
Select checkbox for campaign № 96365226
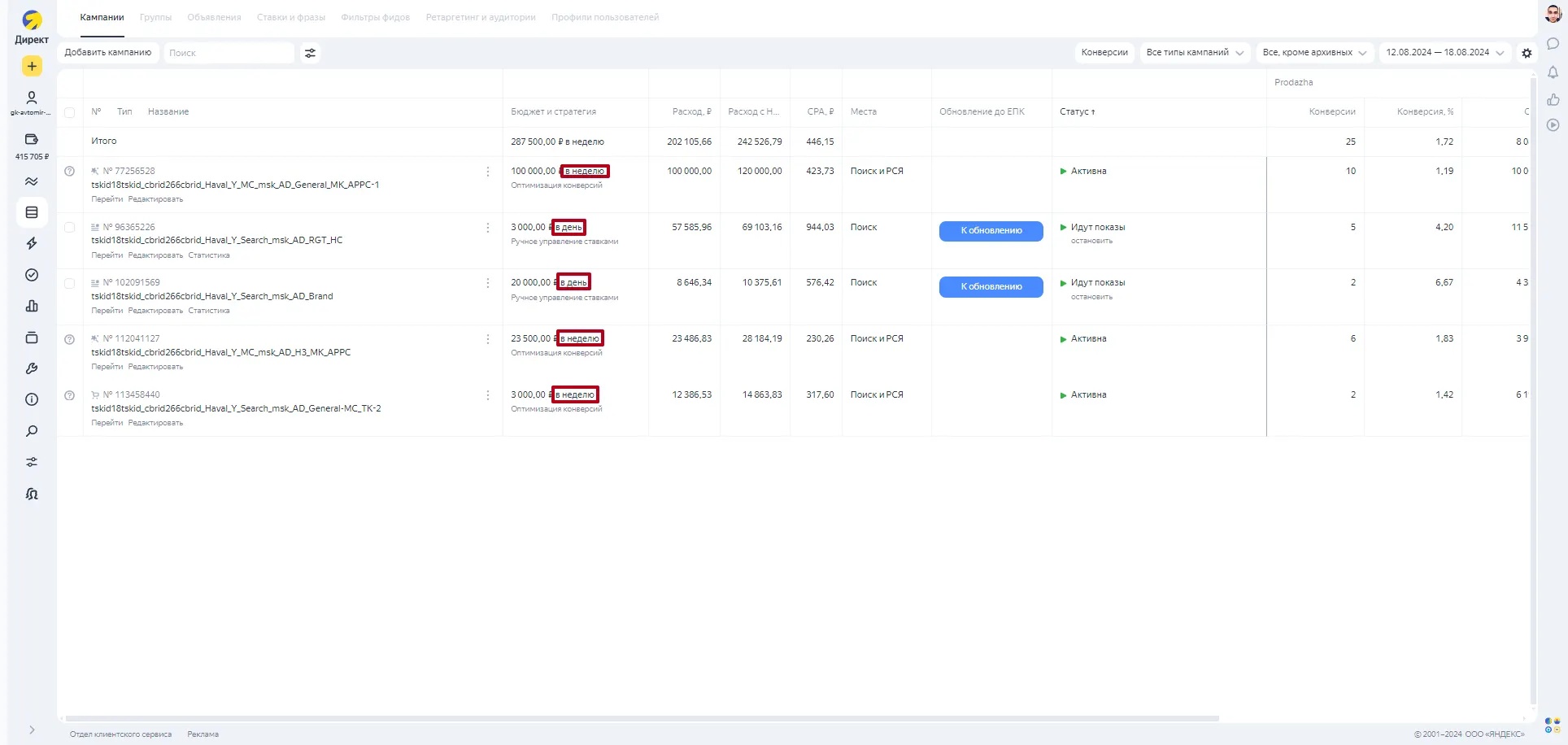pyautogui.click(x=69, y=228)
